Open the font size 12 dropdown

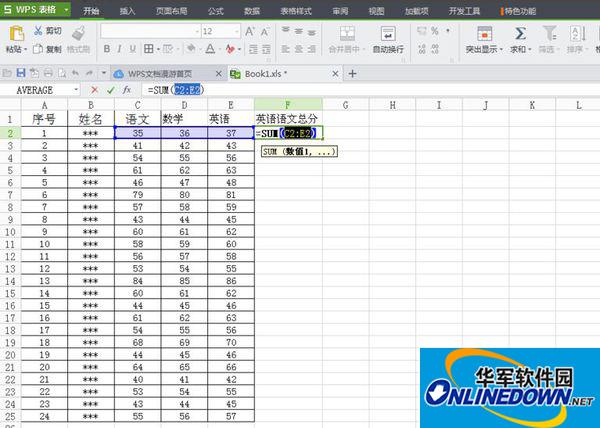237,31
